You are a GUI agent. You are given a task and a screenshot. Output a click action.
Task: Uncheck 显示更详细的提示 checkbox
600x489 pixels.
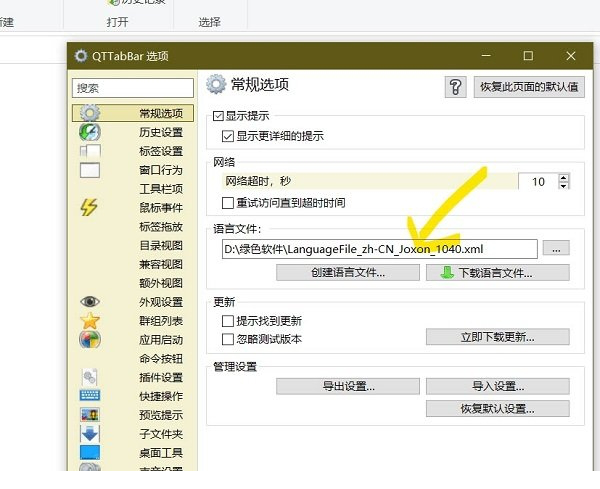coord(228,136)
